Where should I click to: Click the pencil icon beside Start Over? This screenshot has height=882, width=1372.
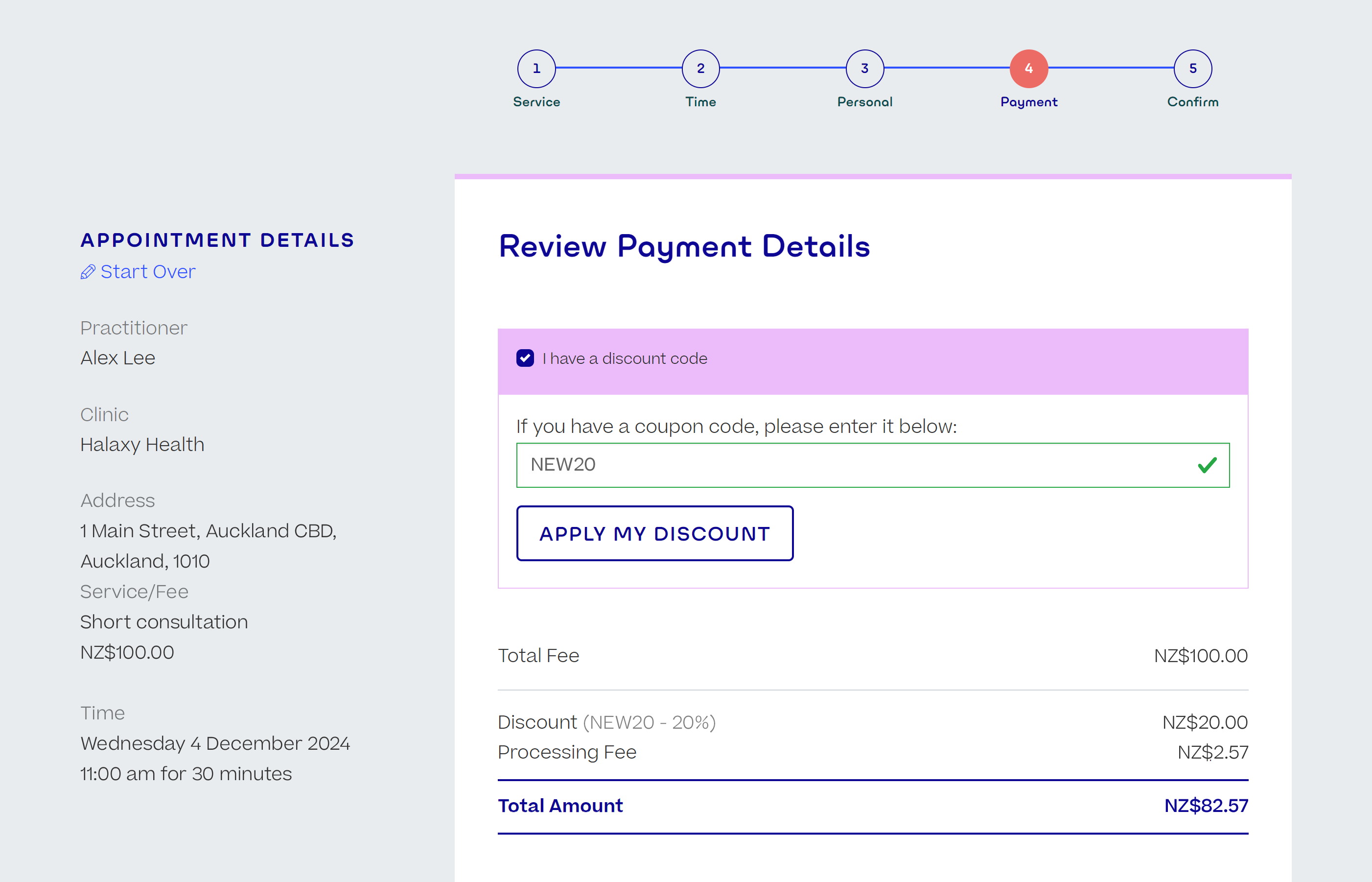point(88,272)
